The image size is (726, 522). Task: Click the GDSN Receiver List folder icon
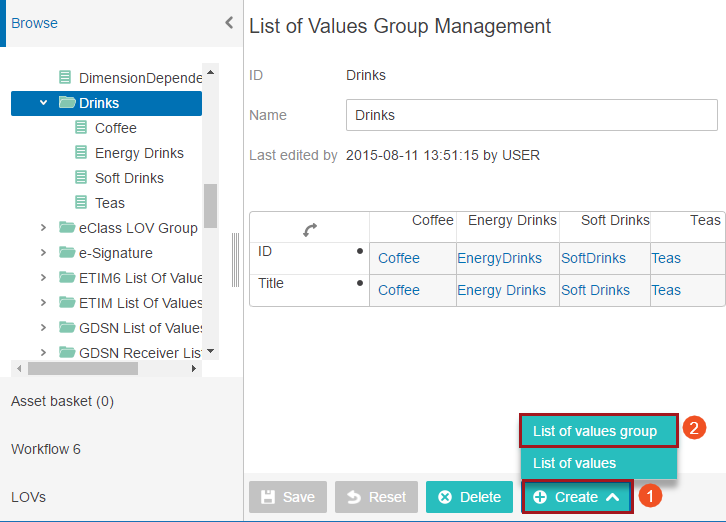(67, 352)
